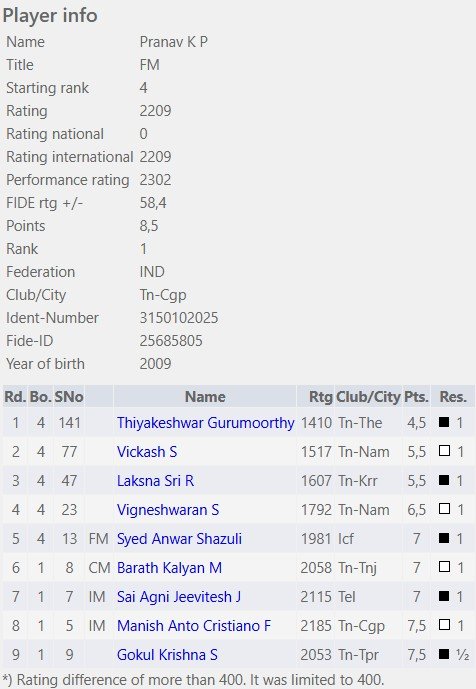The width and height of the screenshot is (476, 689).
Task: Click the white piece icon in round 8
Action: (x=444, y=625)
